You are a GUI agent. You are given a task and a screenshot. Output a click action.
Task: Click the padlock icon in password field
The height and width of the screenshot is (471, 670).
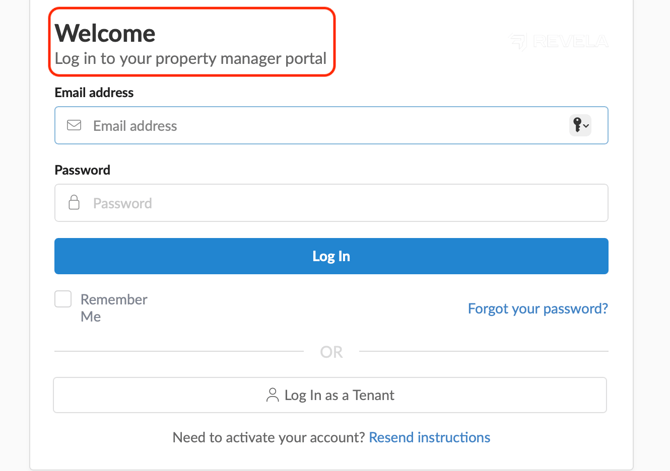point(74,203)
